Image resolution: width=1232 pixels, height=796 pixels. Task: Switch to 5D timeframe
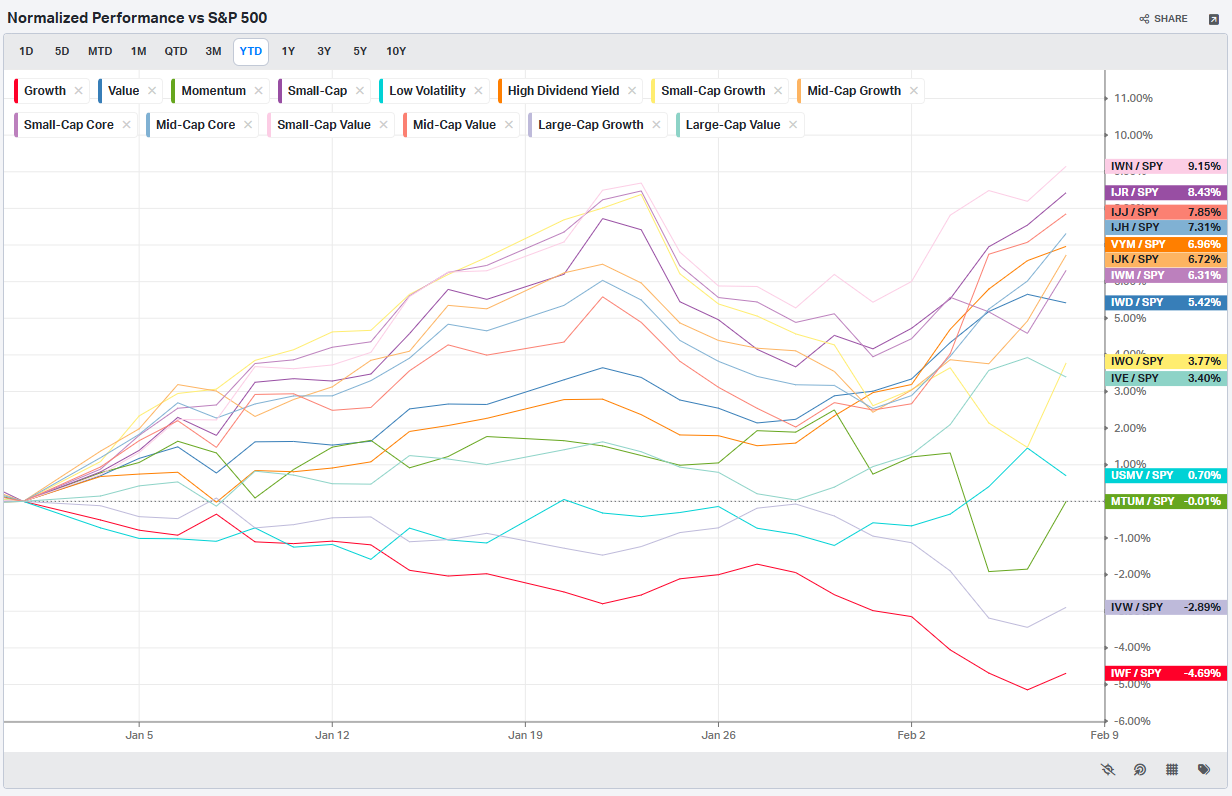point(62,52)
